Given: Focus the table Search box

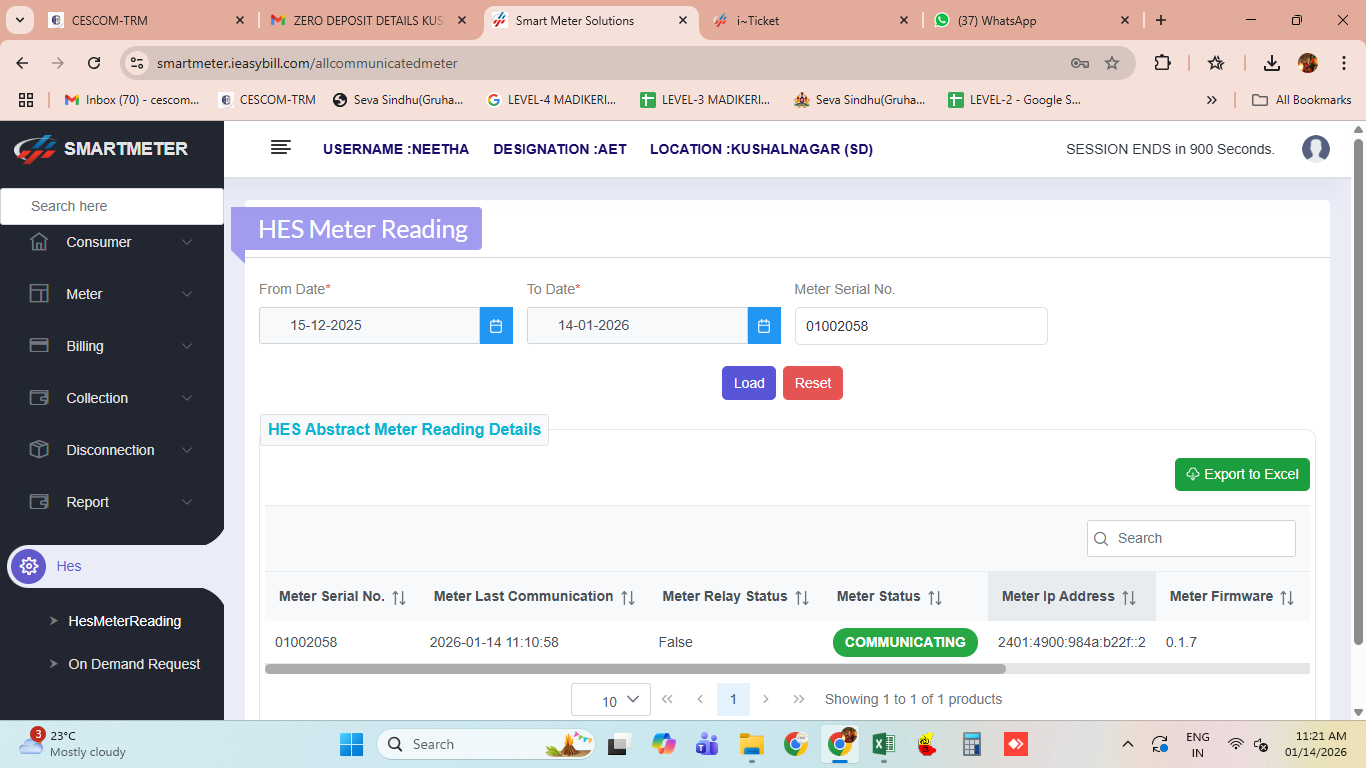Looking at the screenshot, I should point(1191,538).
